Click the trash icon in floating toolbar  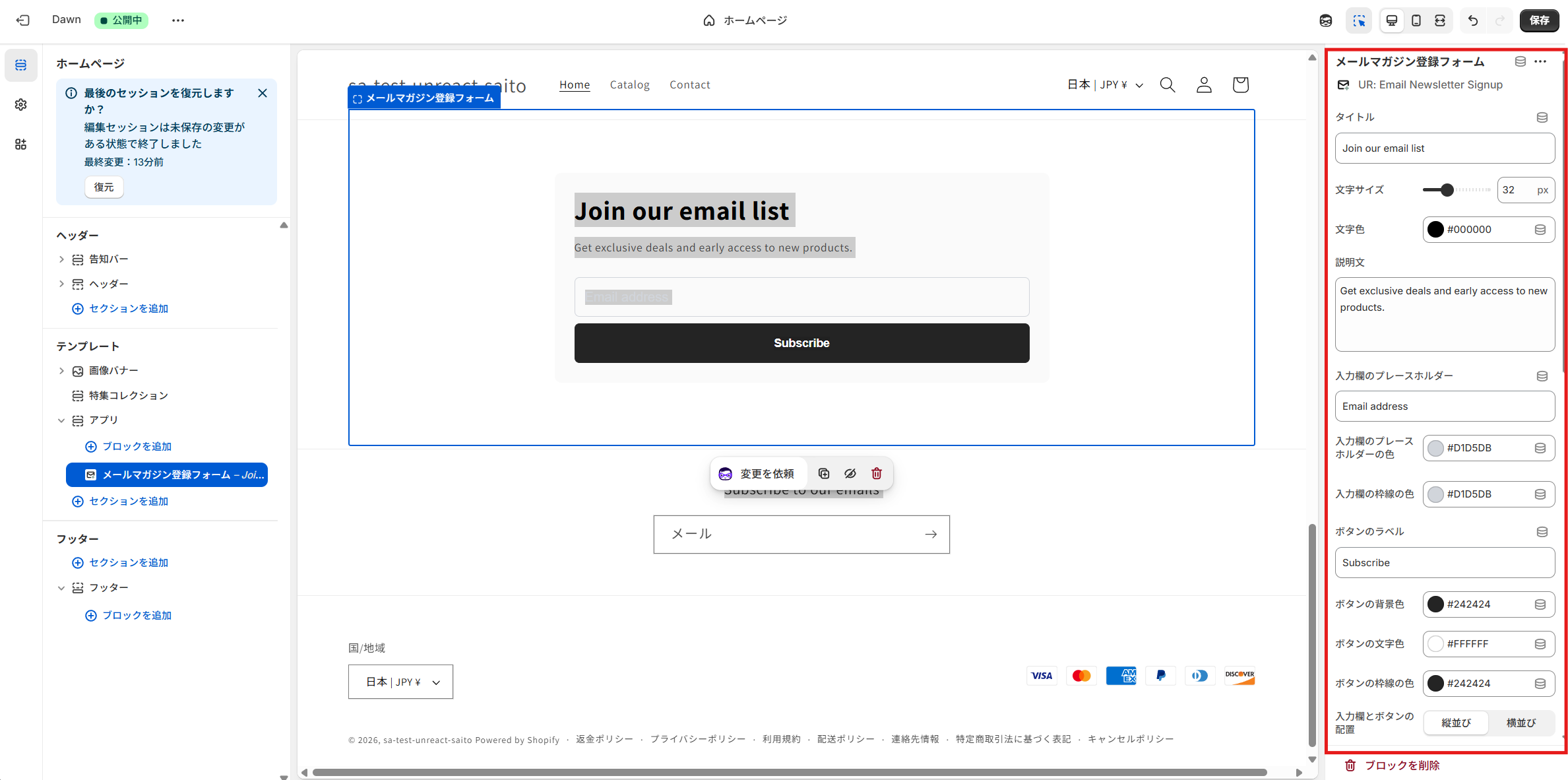[877, 473]
